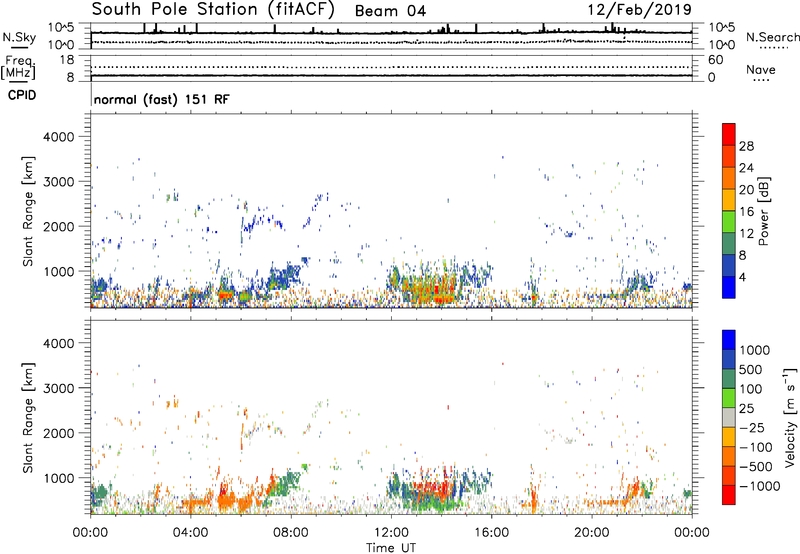Click the "N.Sky" legend label
Image resolution: width=800 pixels, height=554 pixels.
pos(19,37)
